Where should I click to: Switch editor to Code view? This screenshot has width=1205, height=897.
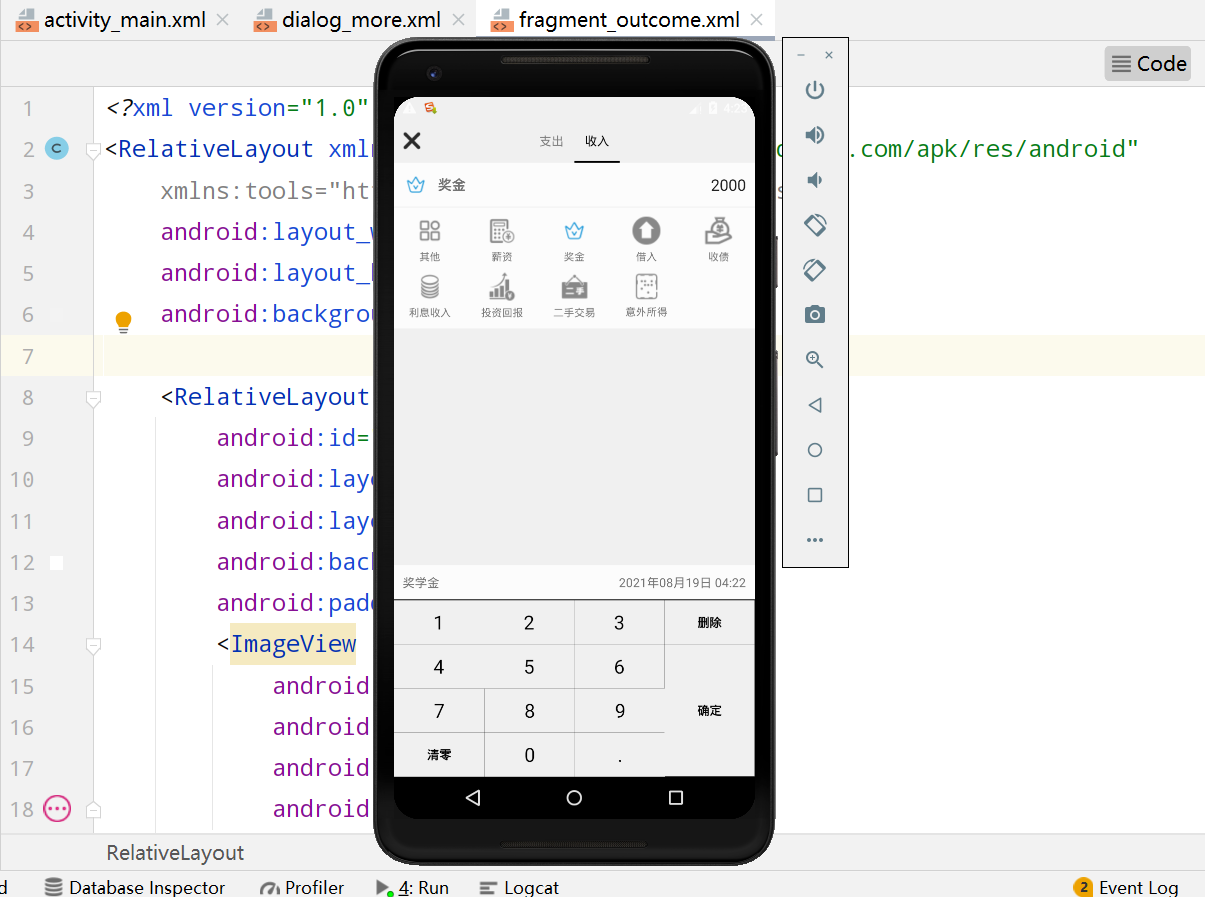point(1148,64)
